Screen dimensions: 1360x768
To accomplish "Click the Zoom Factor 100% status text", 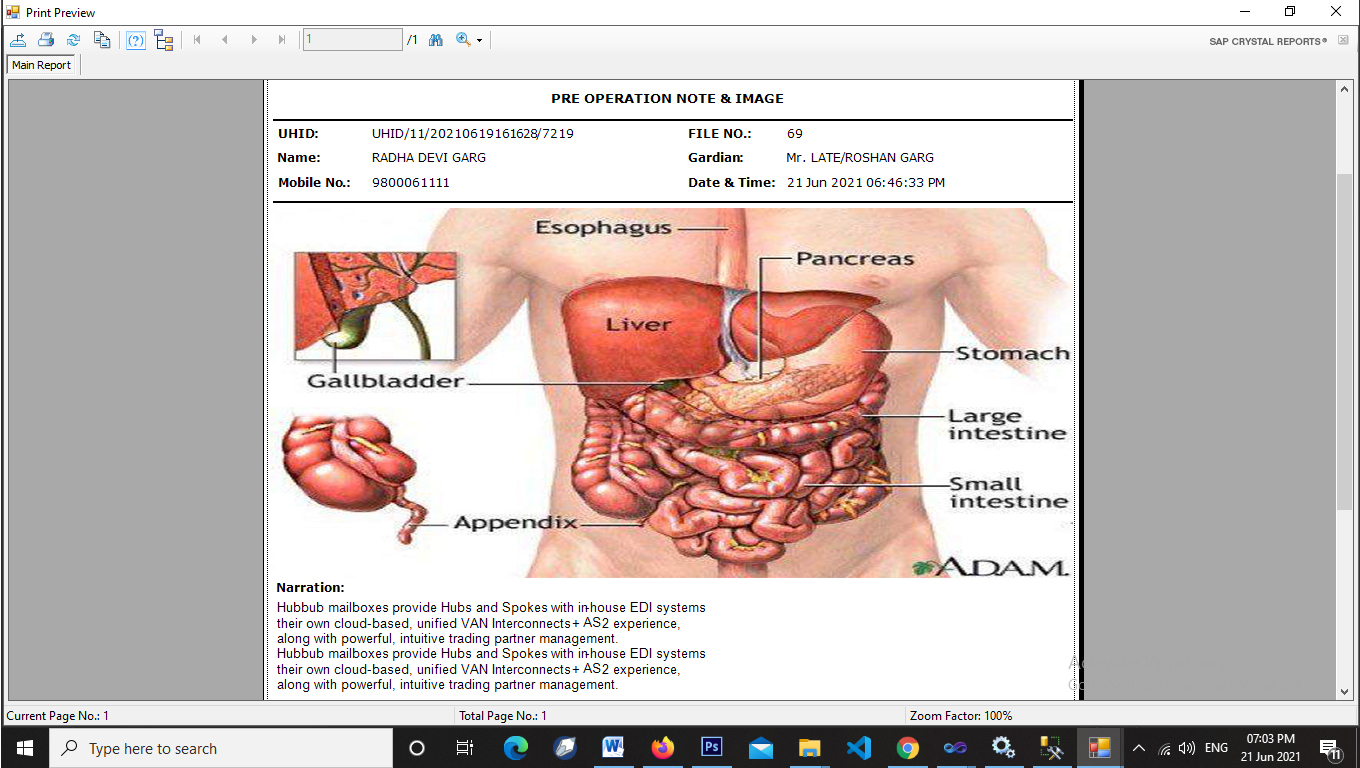I will 961,716.
